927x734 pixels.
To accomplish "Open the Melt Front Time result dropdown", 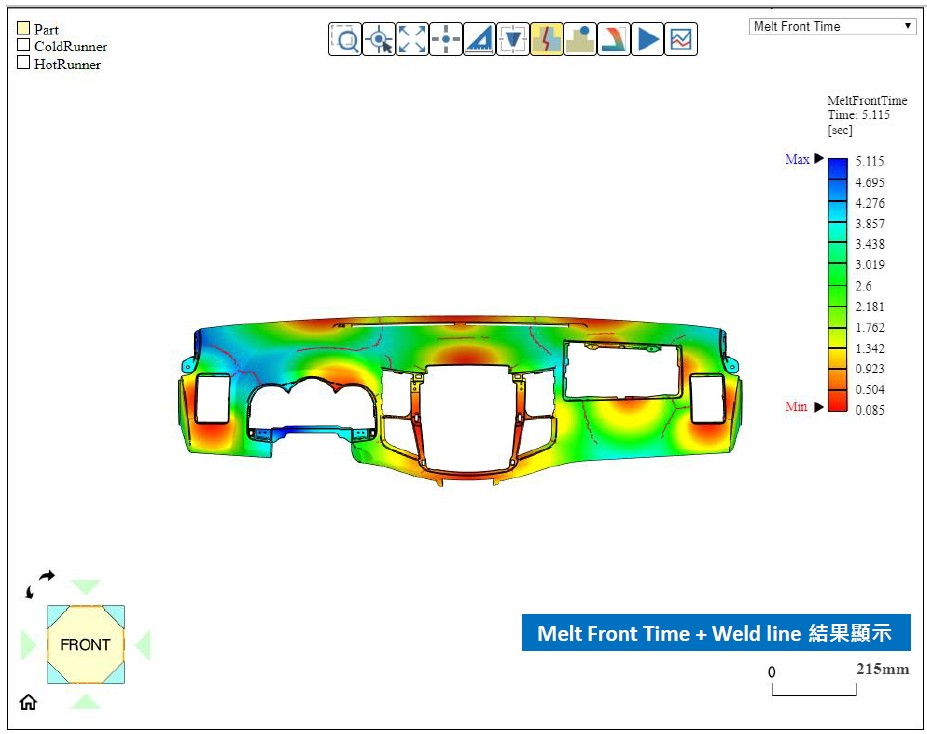I will (832, 27).
